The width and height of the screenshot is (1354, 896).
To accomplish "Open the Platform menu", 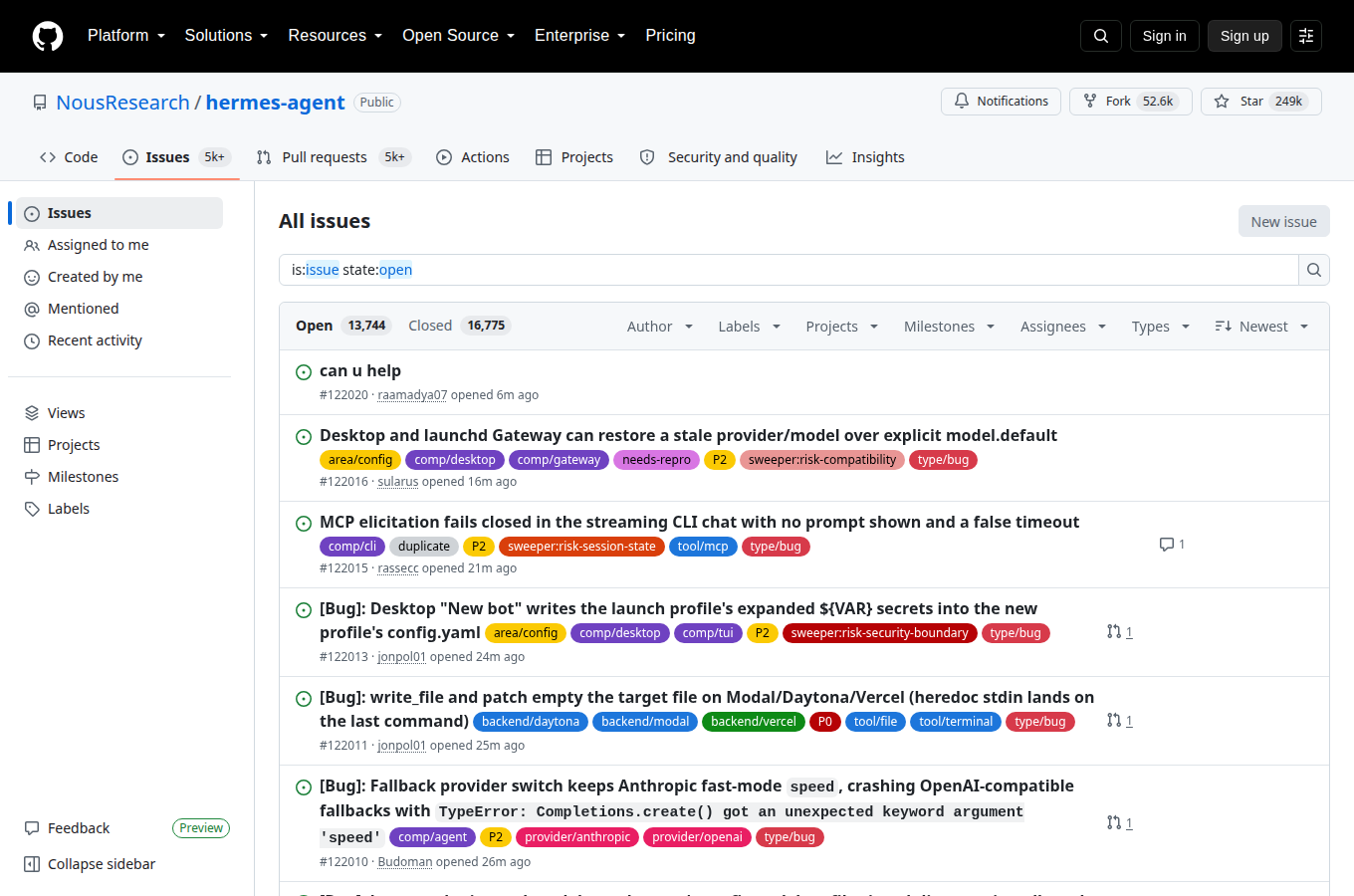I will tap(126, 36).
